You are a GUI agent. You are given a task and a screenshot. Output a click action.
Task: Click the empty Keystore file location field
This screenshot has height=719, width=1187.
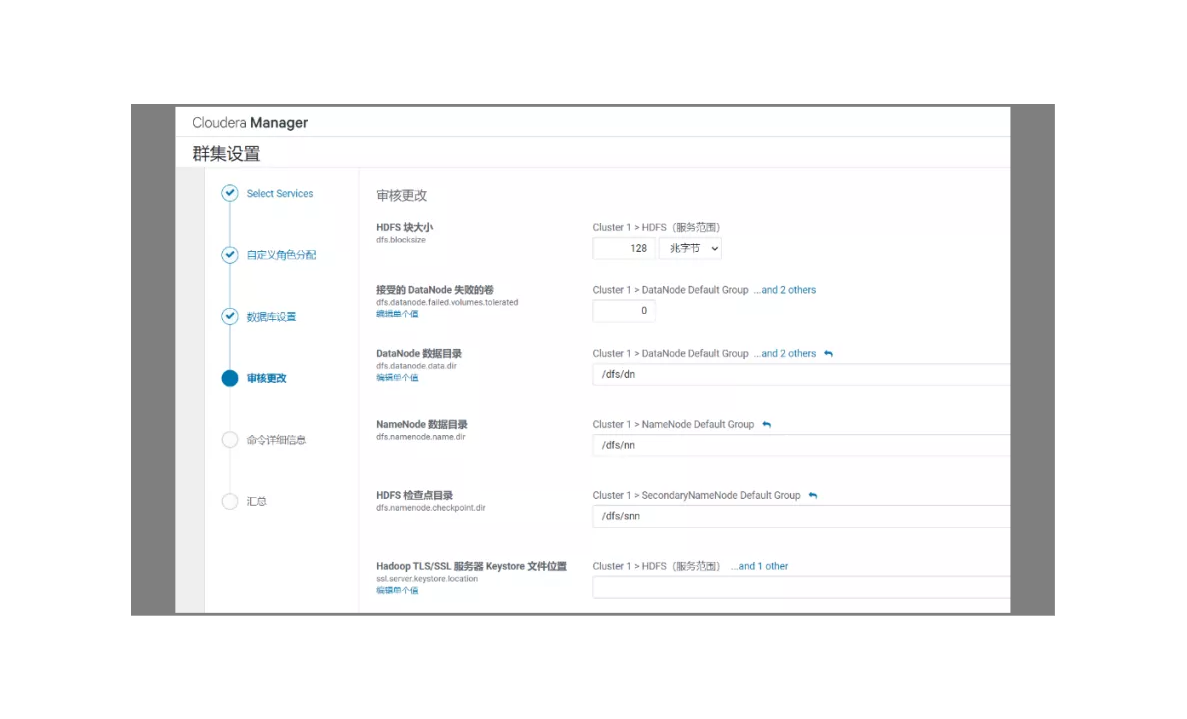[801, 587]
